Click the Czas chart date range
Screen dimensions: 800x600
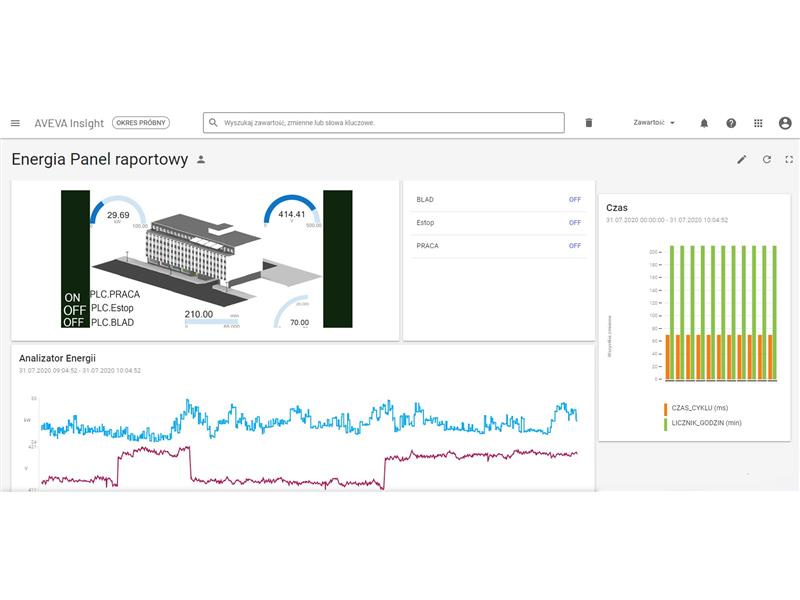(667, 220)
